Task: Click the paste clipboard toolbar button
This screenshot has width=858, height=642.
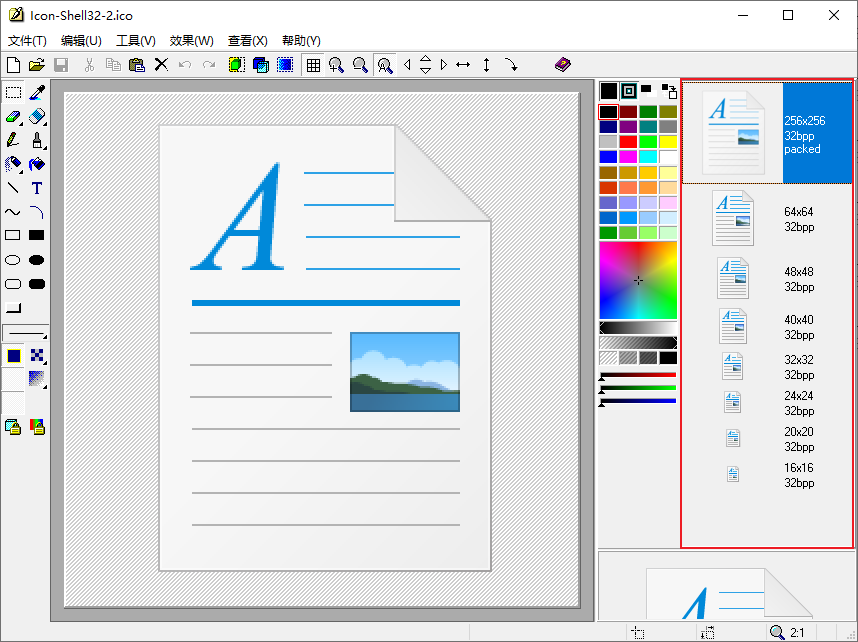Action: point(137,65)
